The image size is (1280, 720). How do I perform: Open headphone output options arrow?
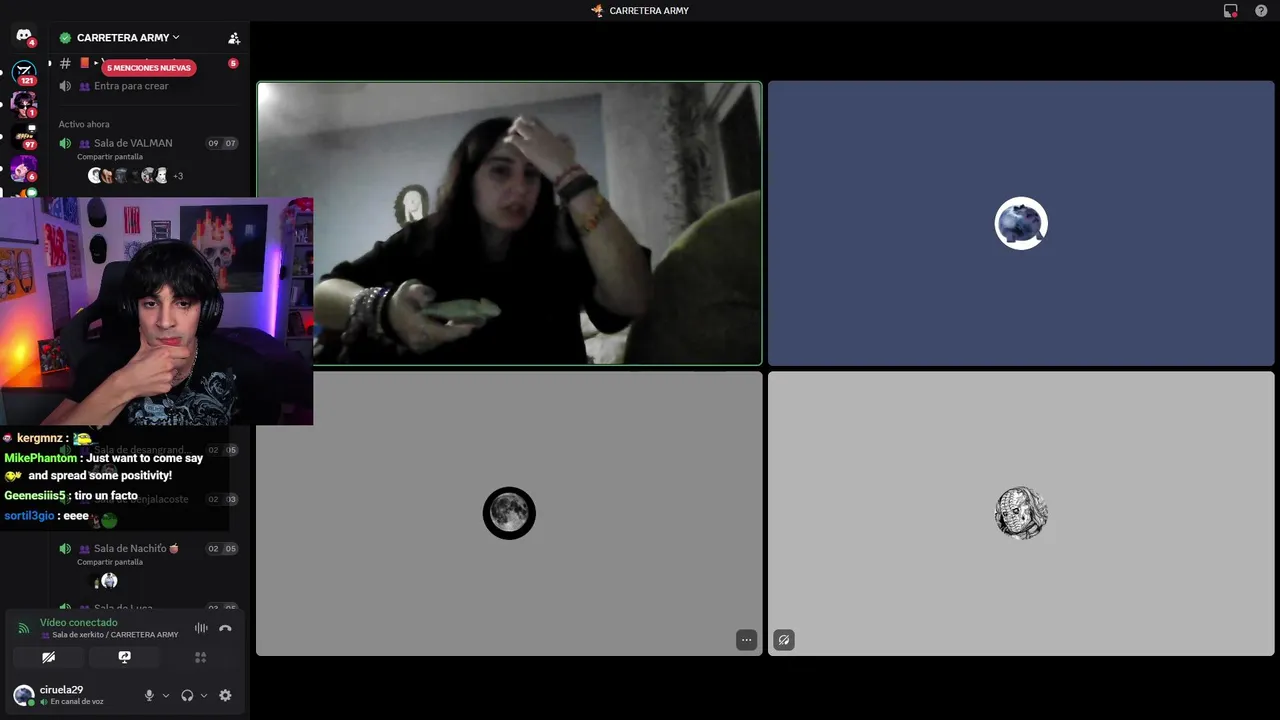pos(203,696)
